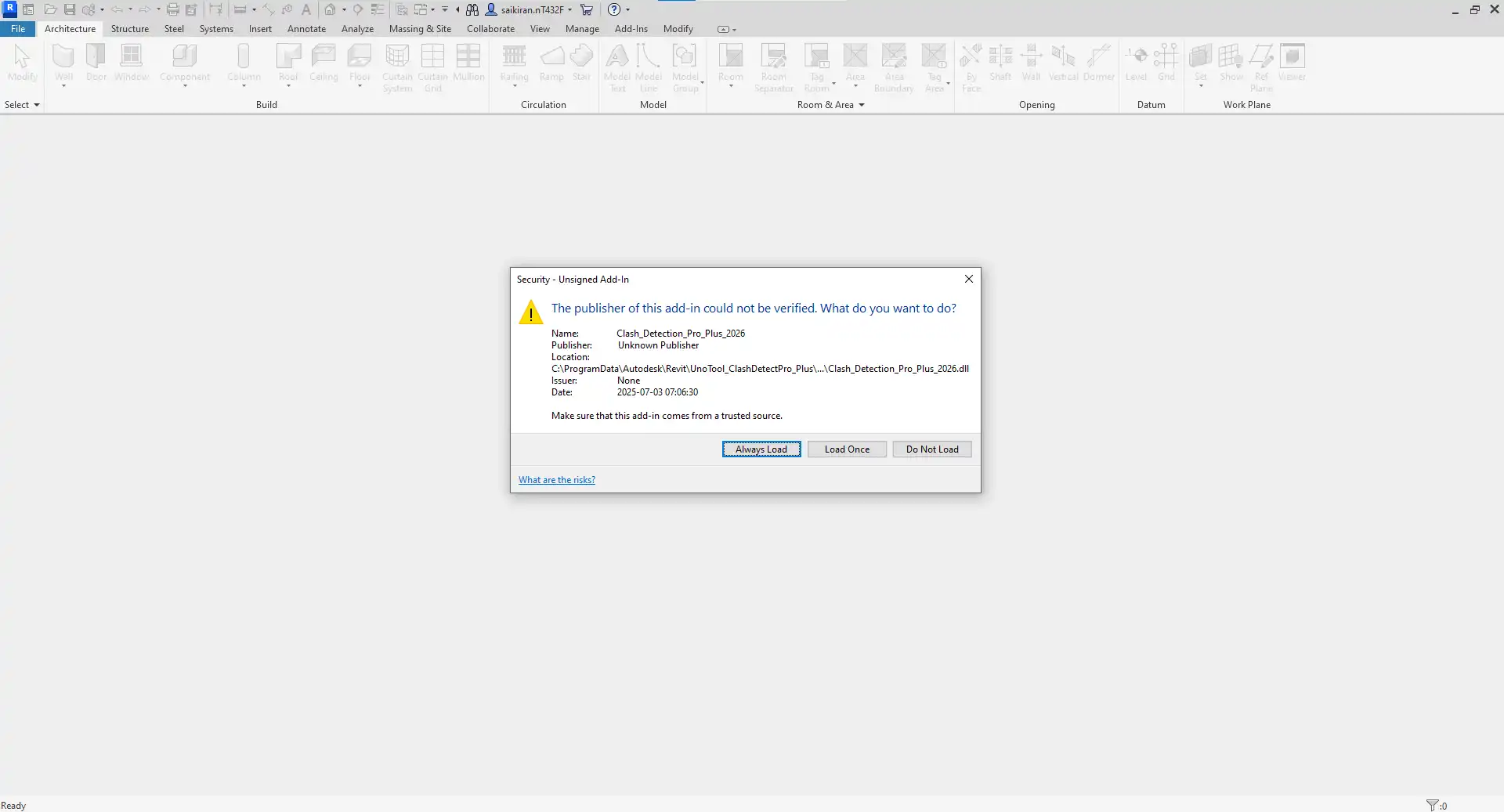Select the Dormer opening tool

click(1099, 63)
